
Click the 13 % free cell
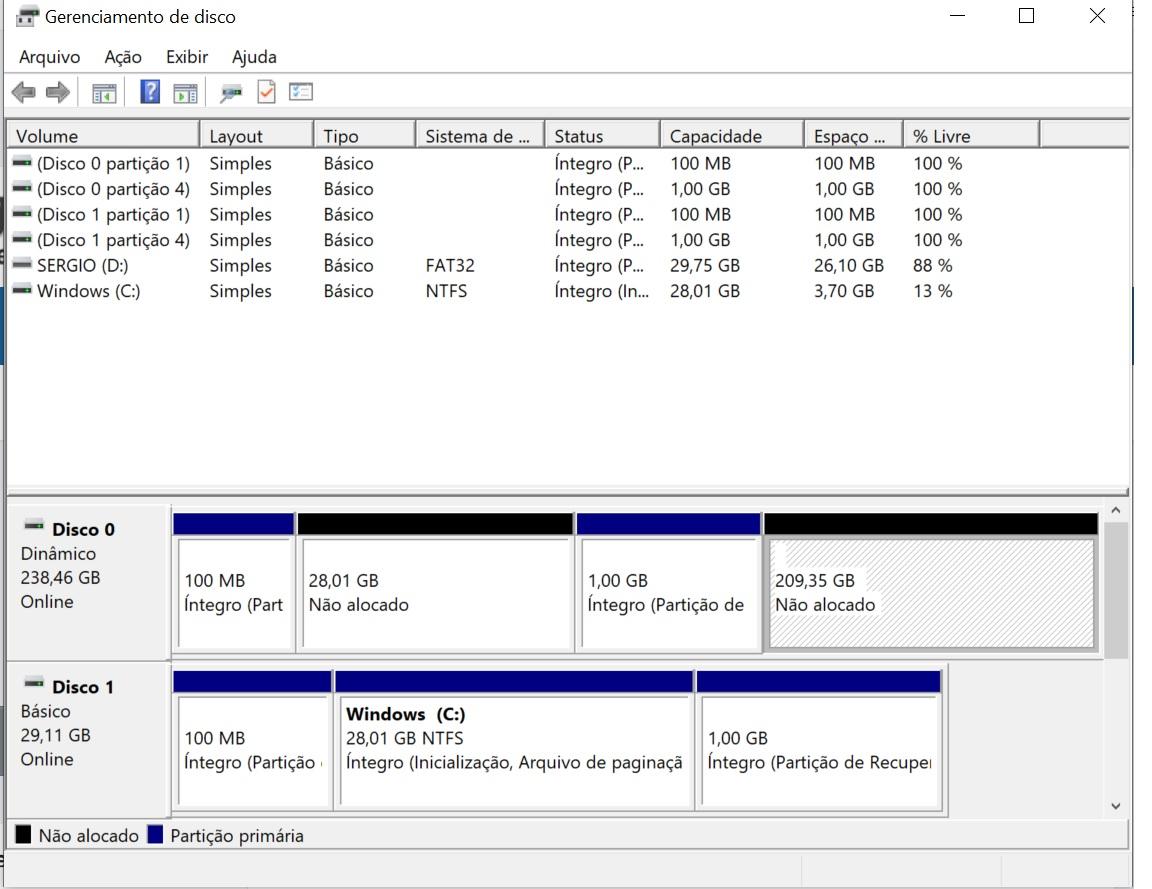[932, 291]
